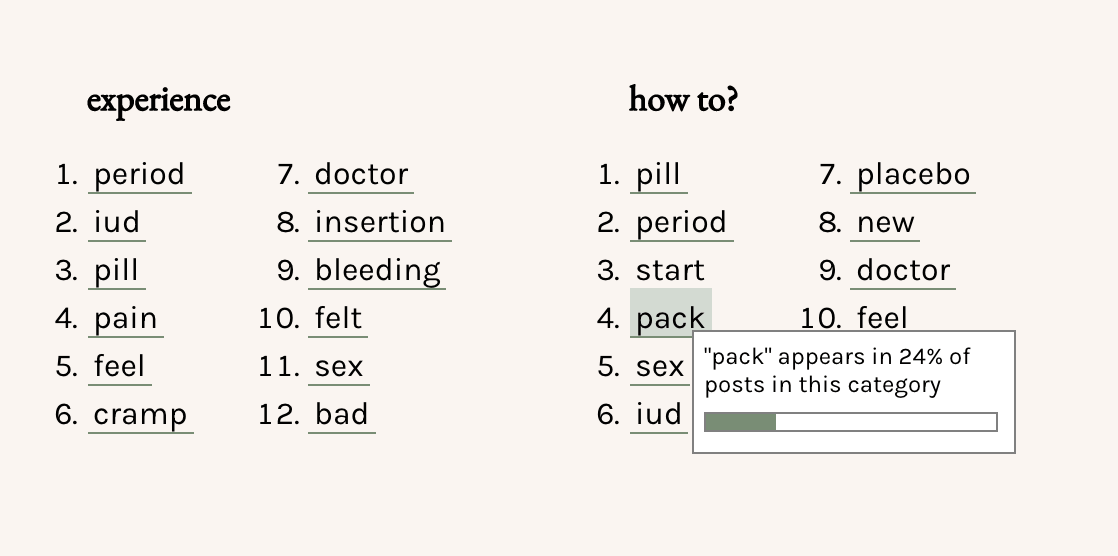The width and height of the screenshot is (1118, 556).
Task: Choose the word "pain"
Action: [x=125, y=319]
